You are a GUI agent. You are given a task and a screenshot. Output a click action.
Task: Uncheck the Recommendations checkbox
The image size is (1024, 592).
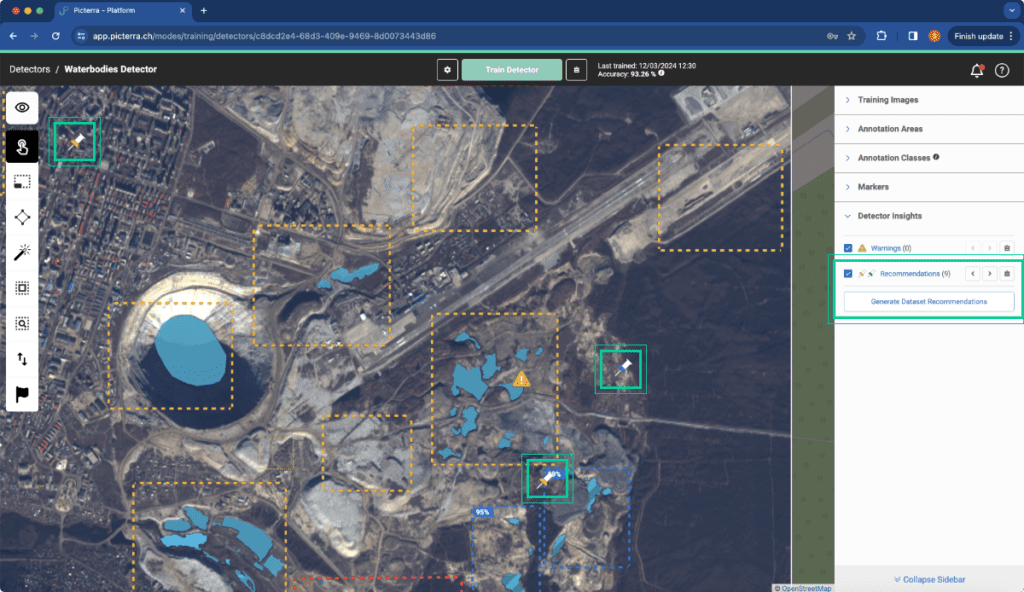[x=848, y=274]
